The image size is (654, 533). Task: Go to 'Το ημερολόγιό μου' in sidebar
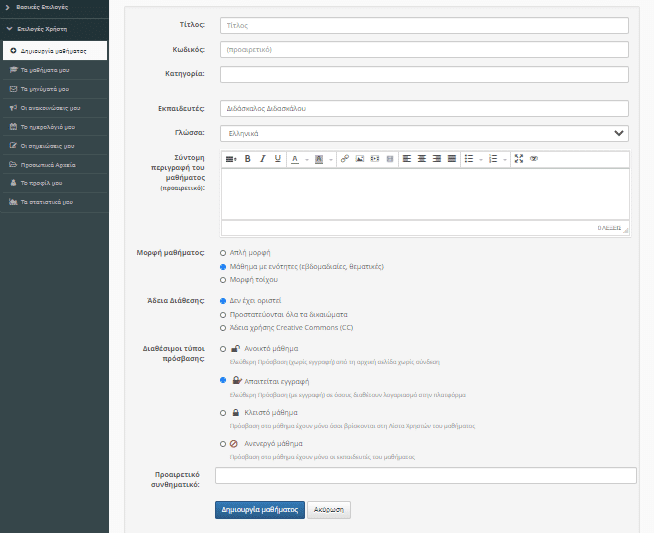pos(49,127)
